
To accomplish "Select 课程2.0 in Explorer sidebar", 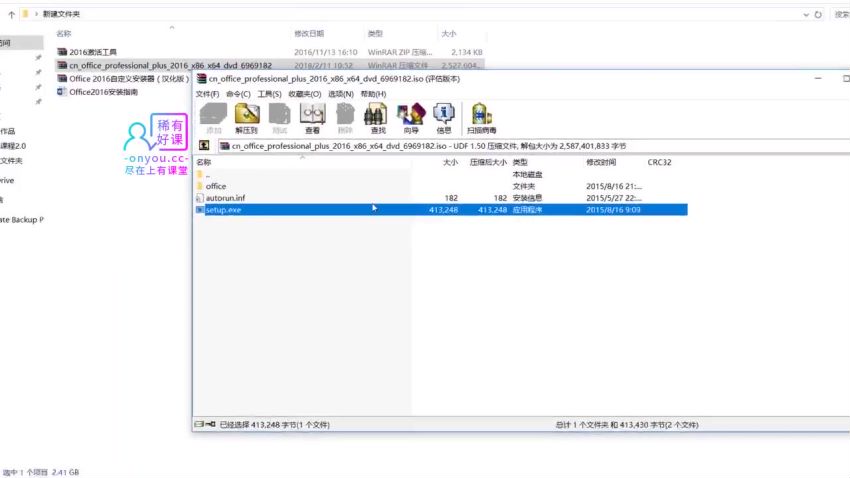I will [13, 146].
